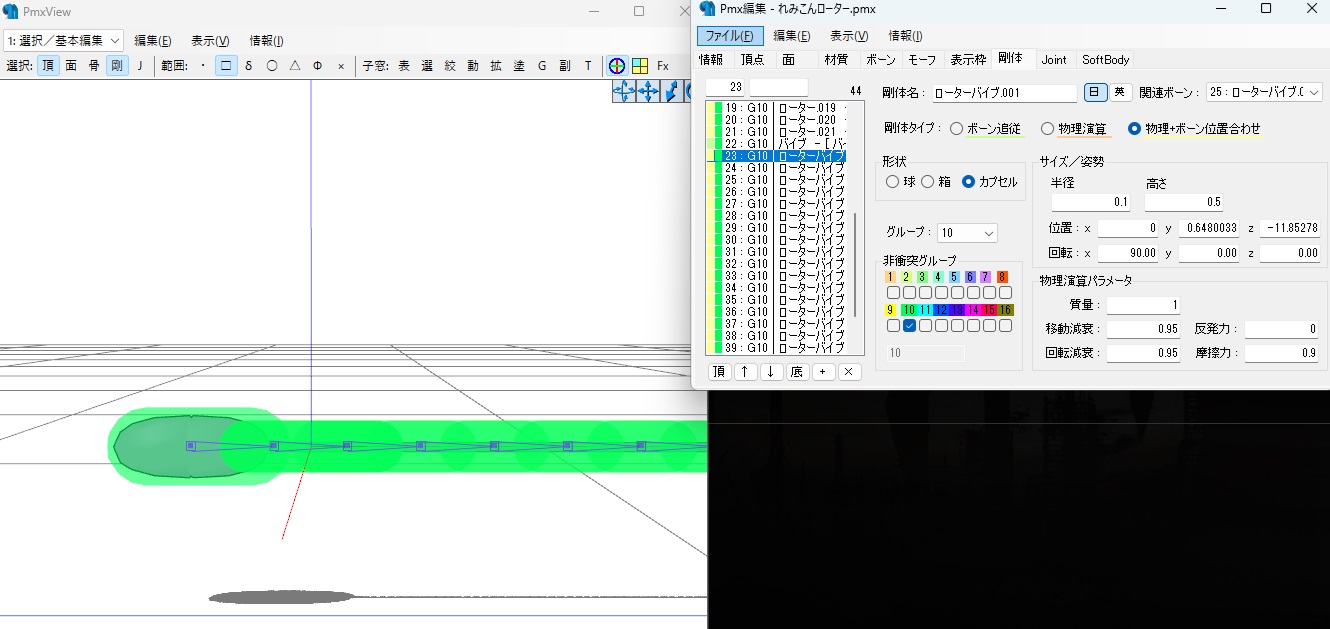Choose the 箱 box shape option
Viewport: 1330px width, 629px height.
928,182
